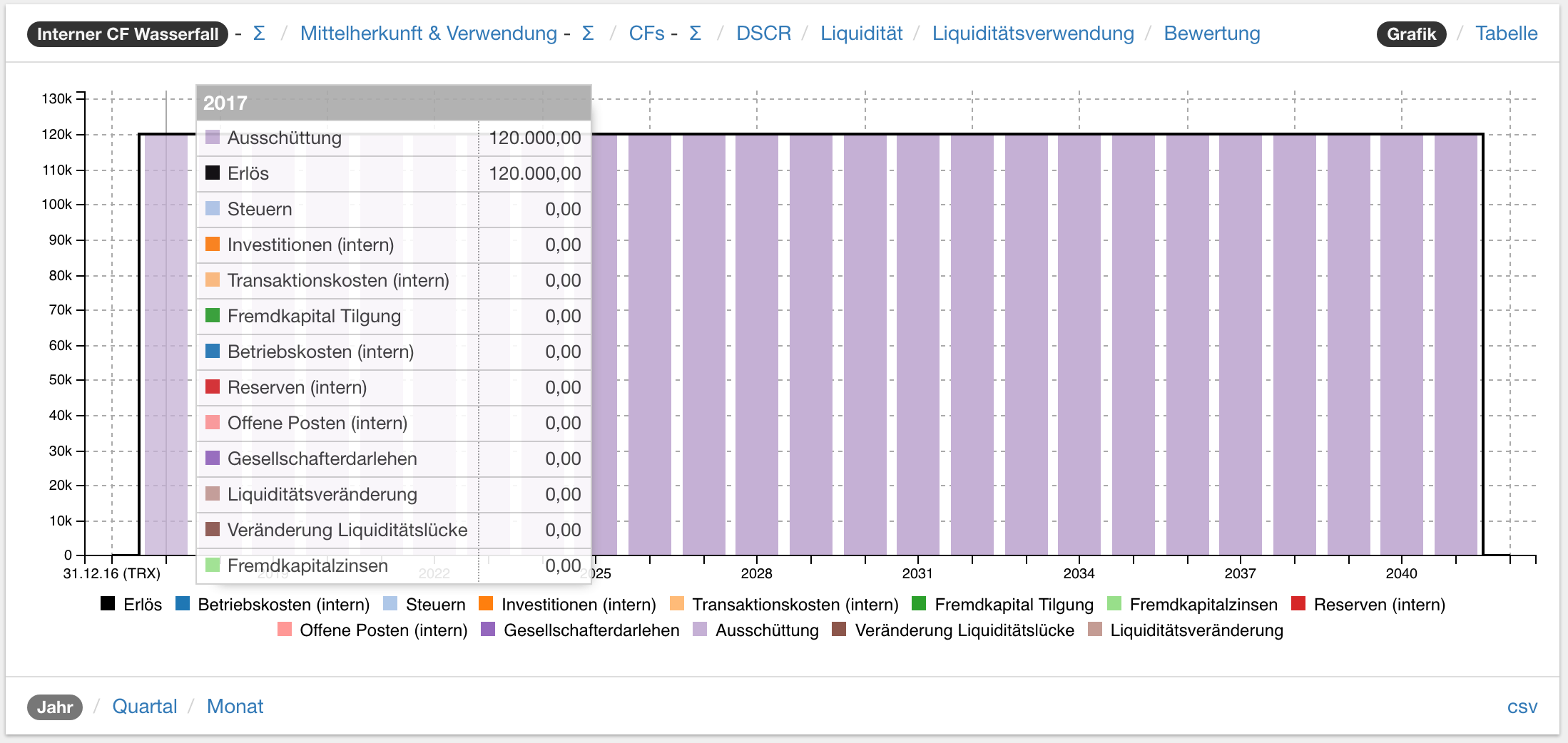
Task: Open the Mittelherkunft & Verwendung tab
Action: 428,34
